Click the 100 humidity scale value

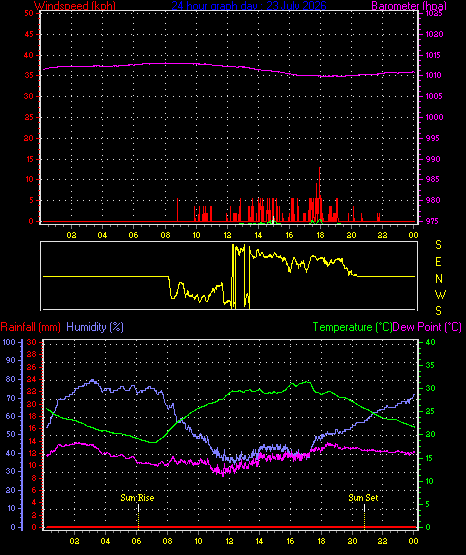[x=9, y=342]
